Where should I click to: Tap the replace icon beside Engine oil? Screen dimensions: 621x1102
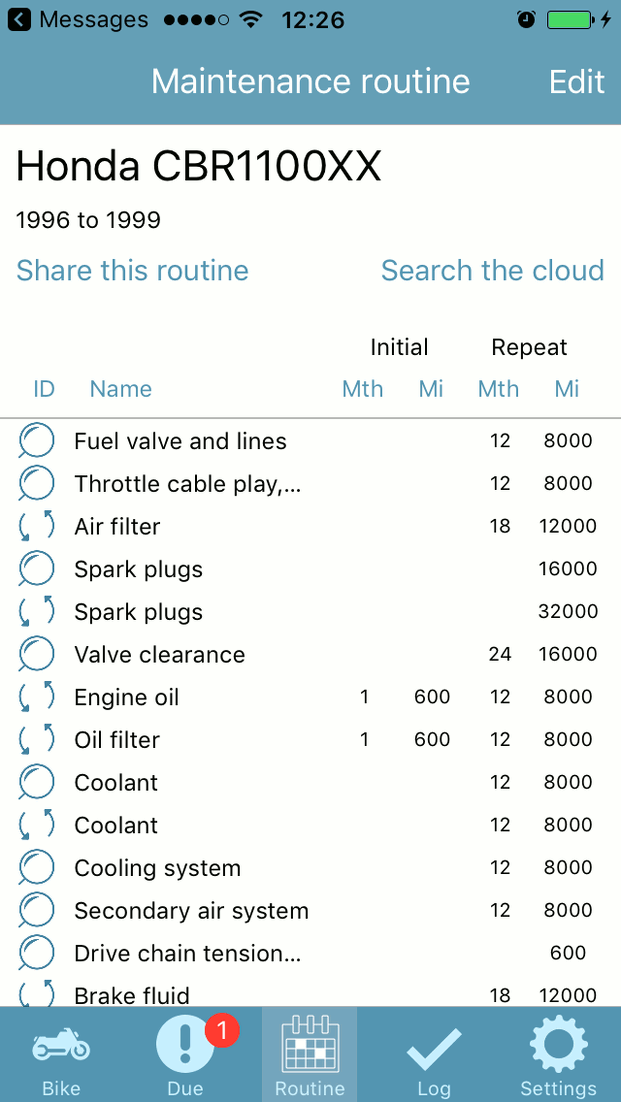pos(37,697)
